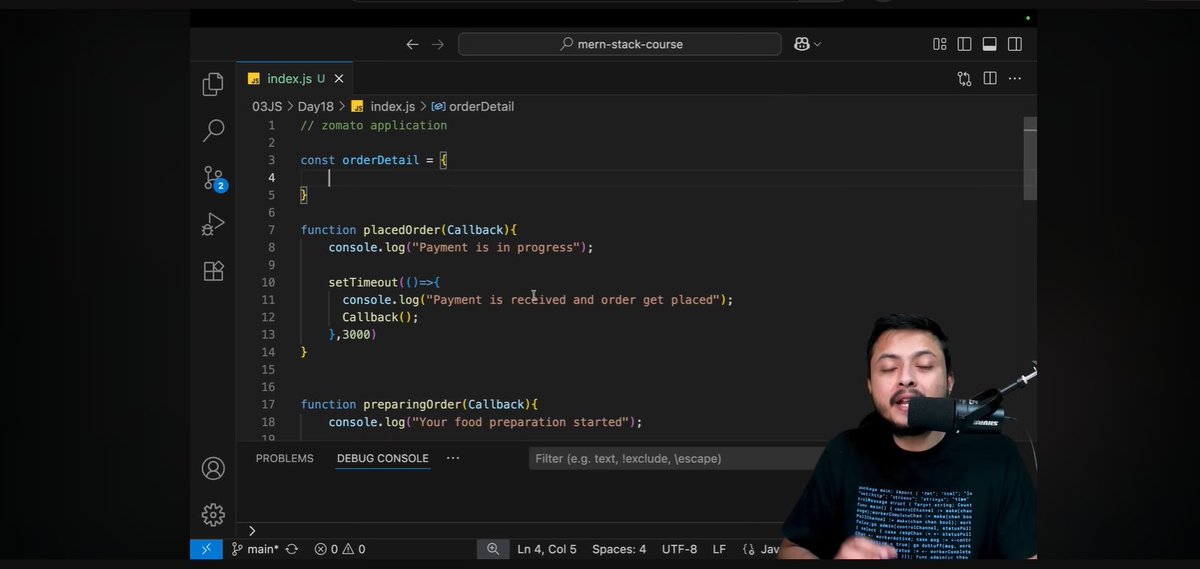This screenshot has width=1200, height=569.
Task: Click the debug console Filter field
Action: point(675,458)
